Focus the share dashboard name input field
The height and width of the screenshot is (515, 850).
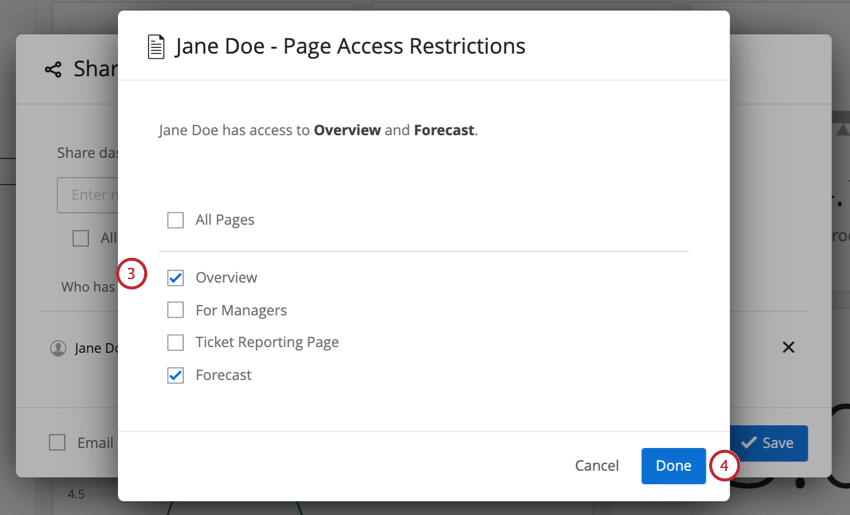click(x=87, y=195)
